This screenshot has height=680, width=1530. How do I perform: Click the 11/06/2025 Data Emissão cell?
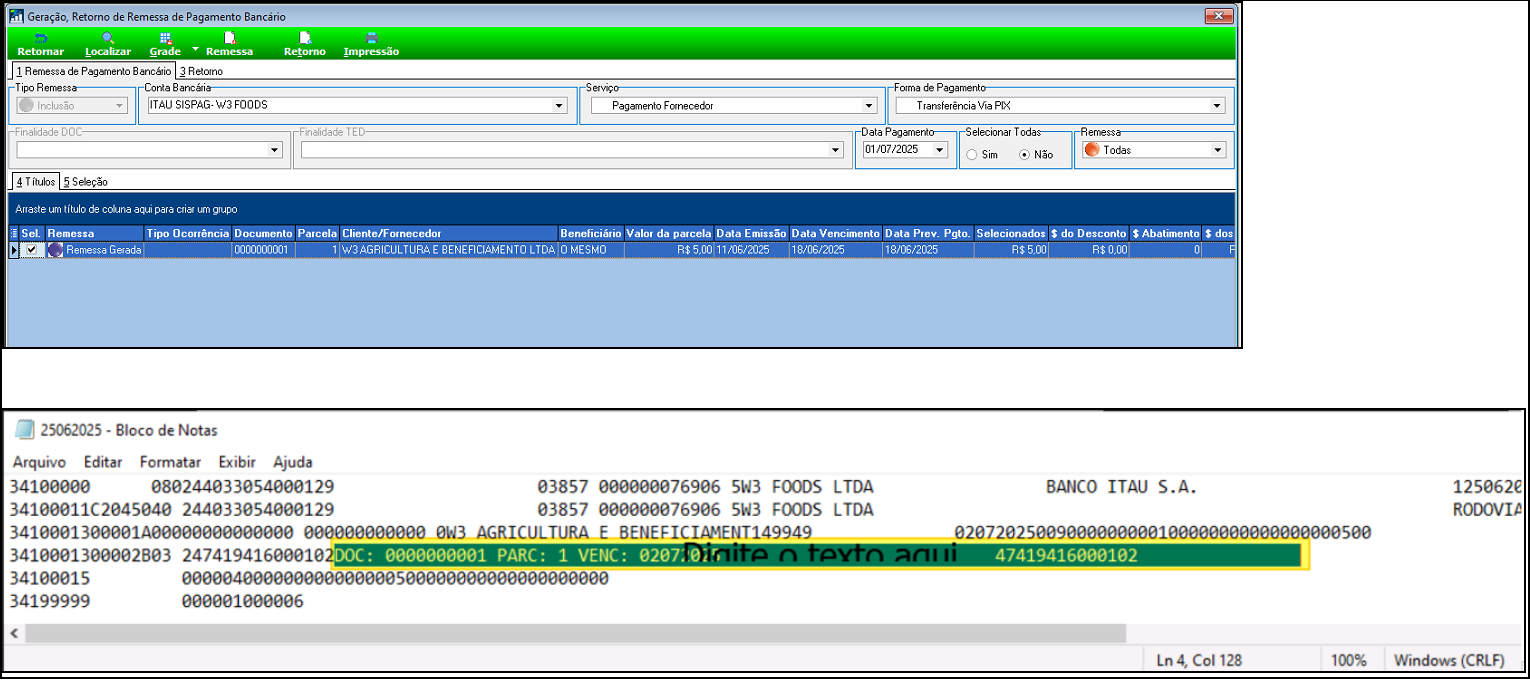coord(751,250)
